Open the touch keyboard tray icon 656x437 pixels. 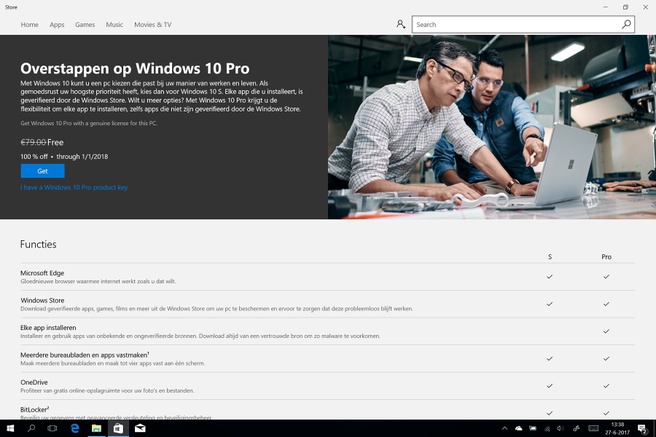(x=593, y=428)
